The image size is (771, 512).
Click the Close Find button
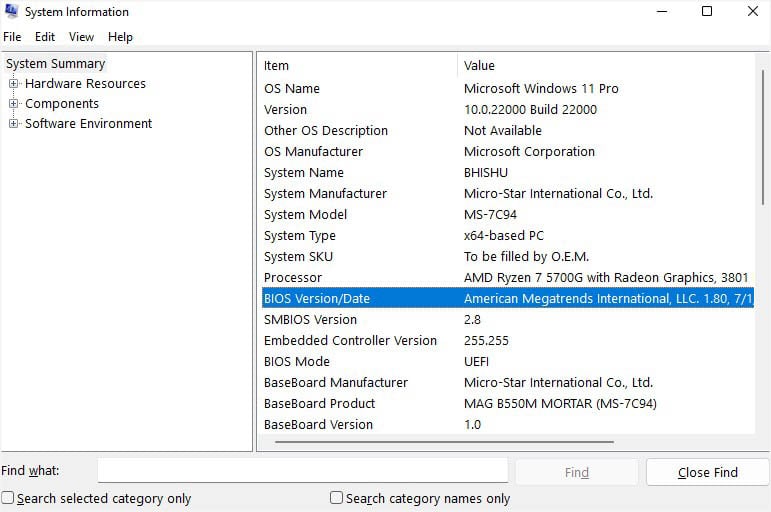pos(708,472)
